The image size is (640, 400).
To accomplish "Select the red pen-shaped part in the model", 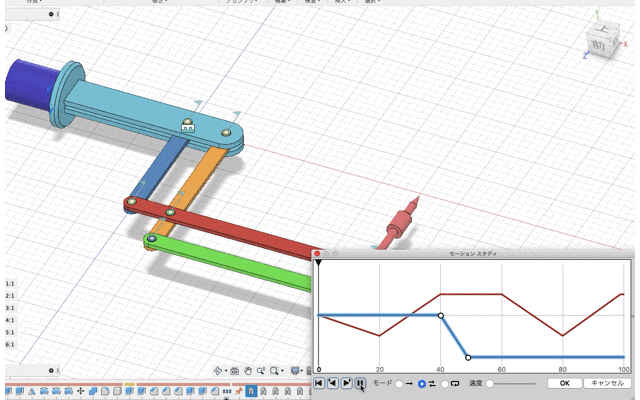I will point(398,224).
